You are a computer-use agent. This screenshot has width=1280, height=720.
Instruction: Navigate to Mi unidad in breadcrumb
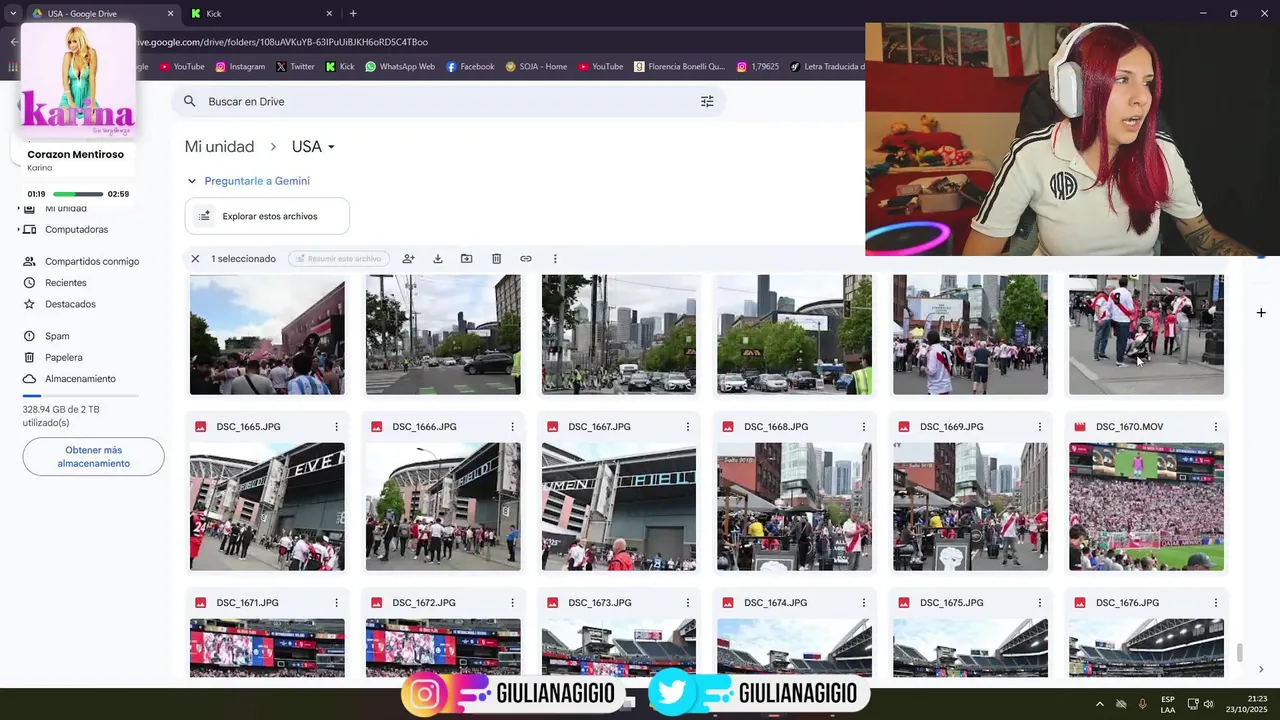tap(219, 147)
